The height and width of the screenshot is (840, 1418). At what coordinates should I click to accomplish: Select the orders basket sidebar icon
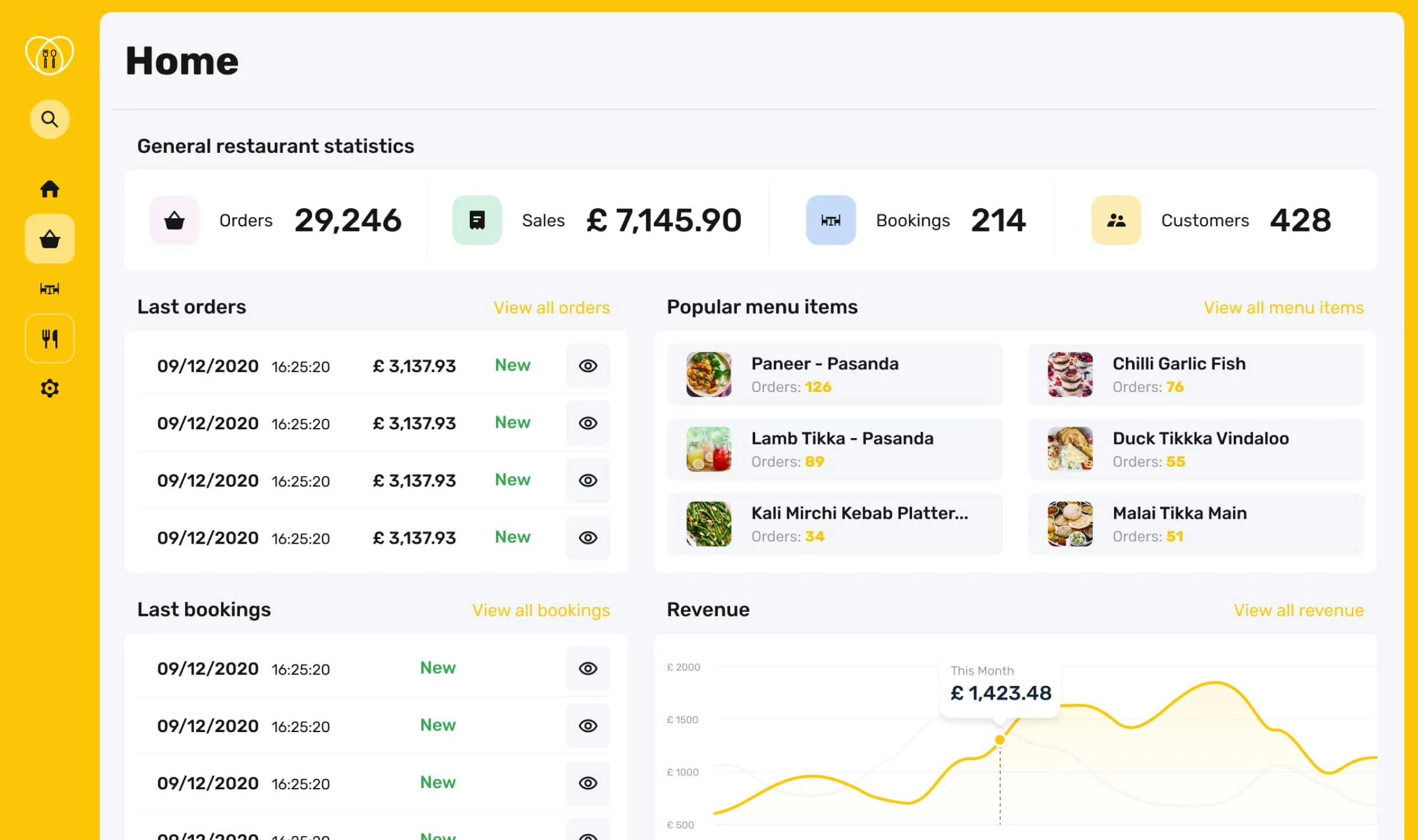point(50,239)
